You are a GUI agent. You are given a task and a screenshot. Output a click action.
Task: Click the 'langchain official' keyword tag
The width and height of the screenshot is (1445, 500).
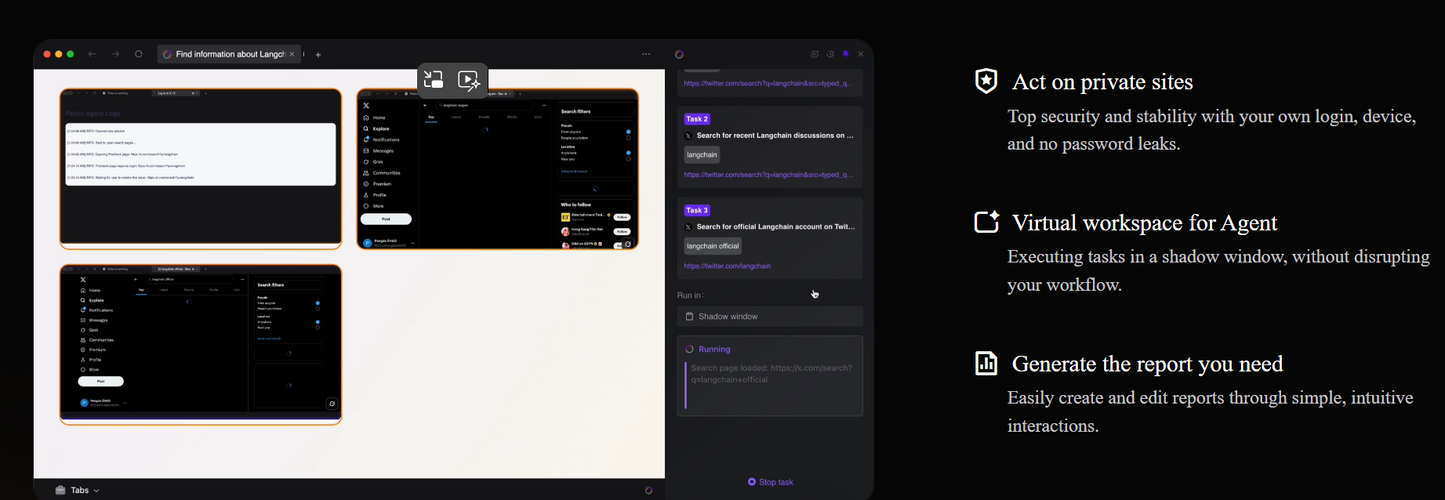pyautogui.click(x=713, y=246)
